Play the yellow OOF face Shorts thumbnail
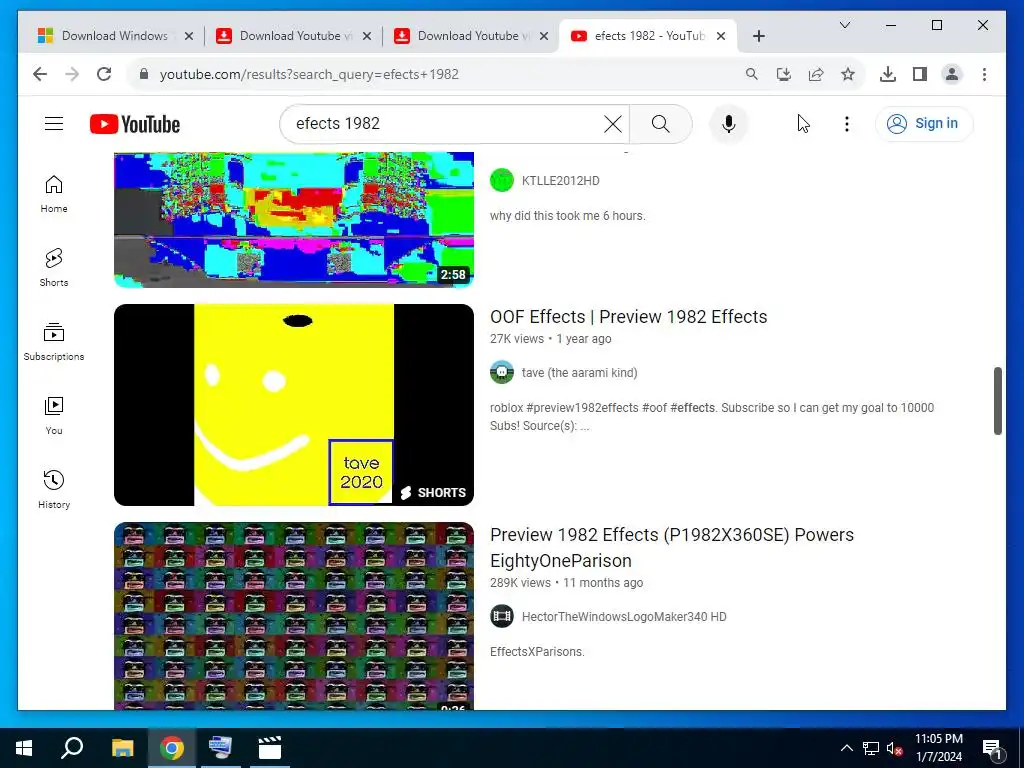This screenshot has height=768, width=1024. click(294, 405)
